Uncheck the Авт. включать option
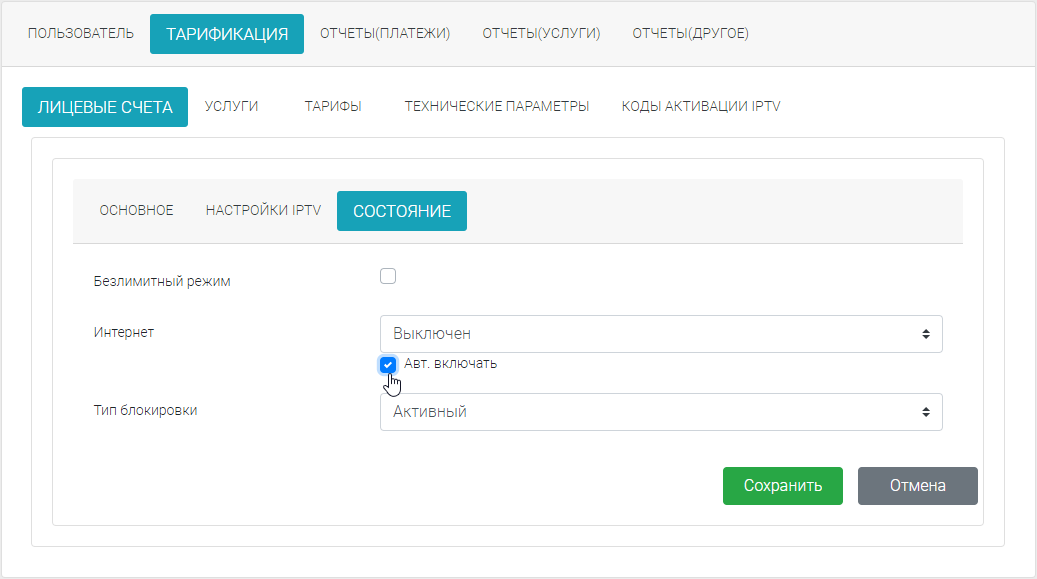Viewport: 1037px width, 579px height. click(388, 364)
